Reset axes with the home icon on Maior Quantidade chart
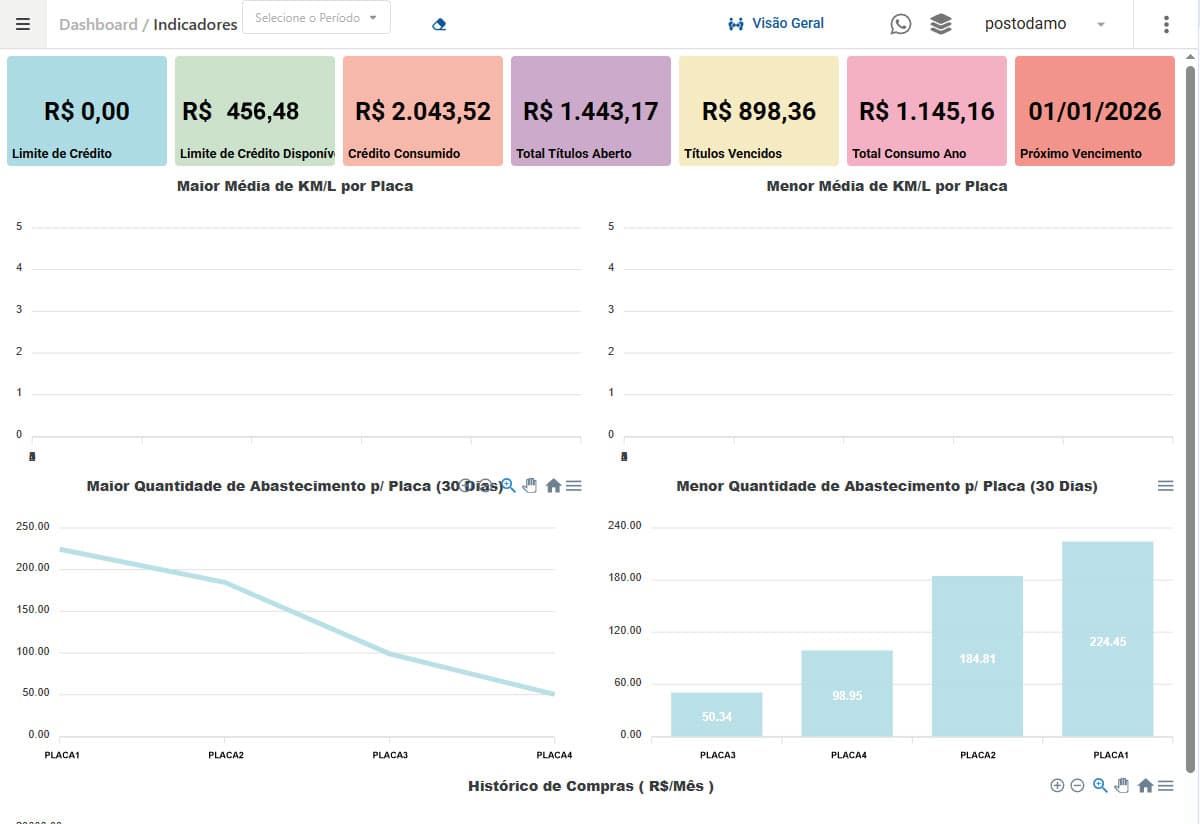The height and width of the screenshot is (824, 1200). tap(554, 486)
